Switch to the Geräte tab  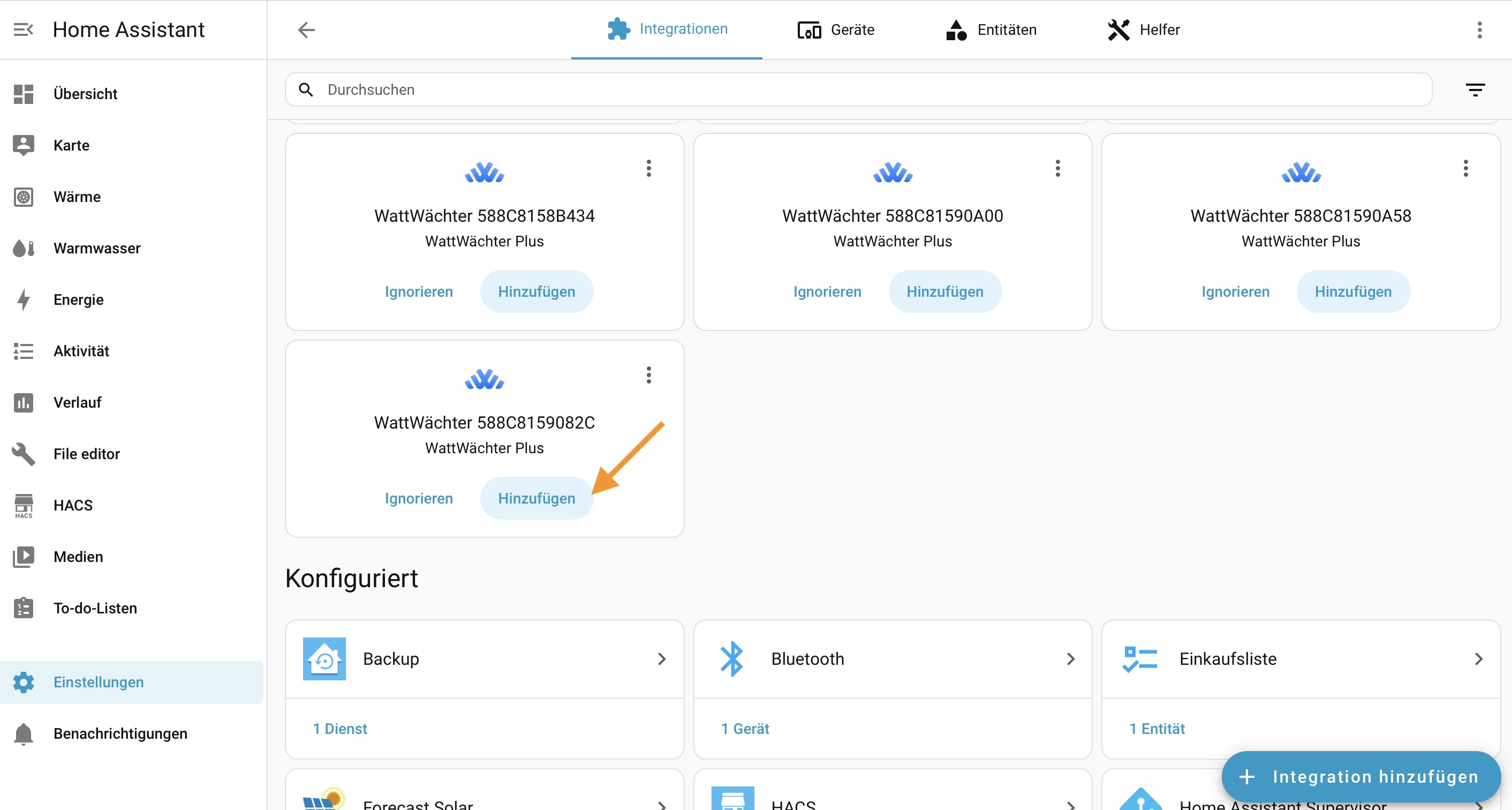click(836, 29)
